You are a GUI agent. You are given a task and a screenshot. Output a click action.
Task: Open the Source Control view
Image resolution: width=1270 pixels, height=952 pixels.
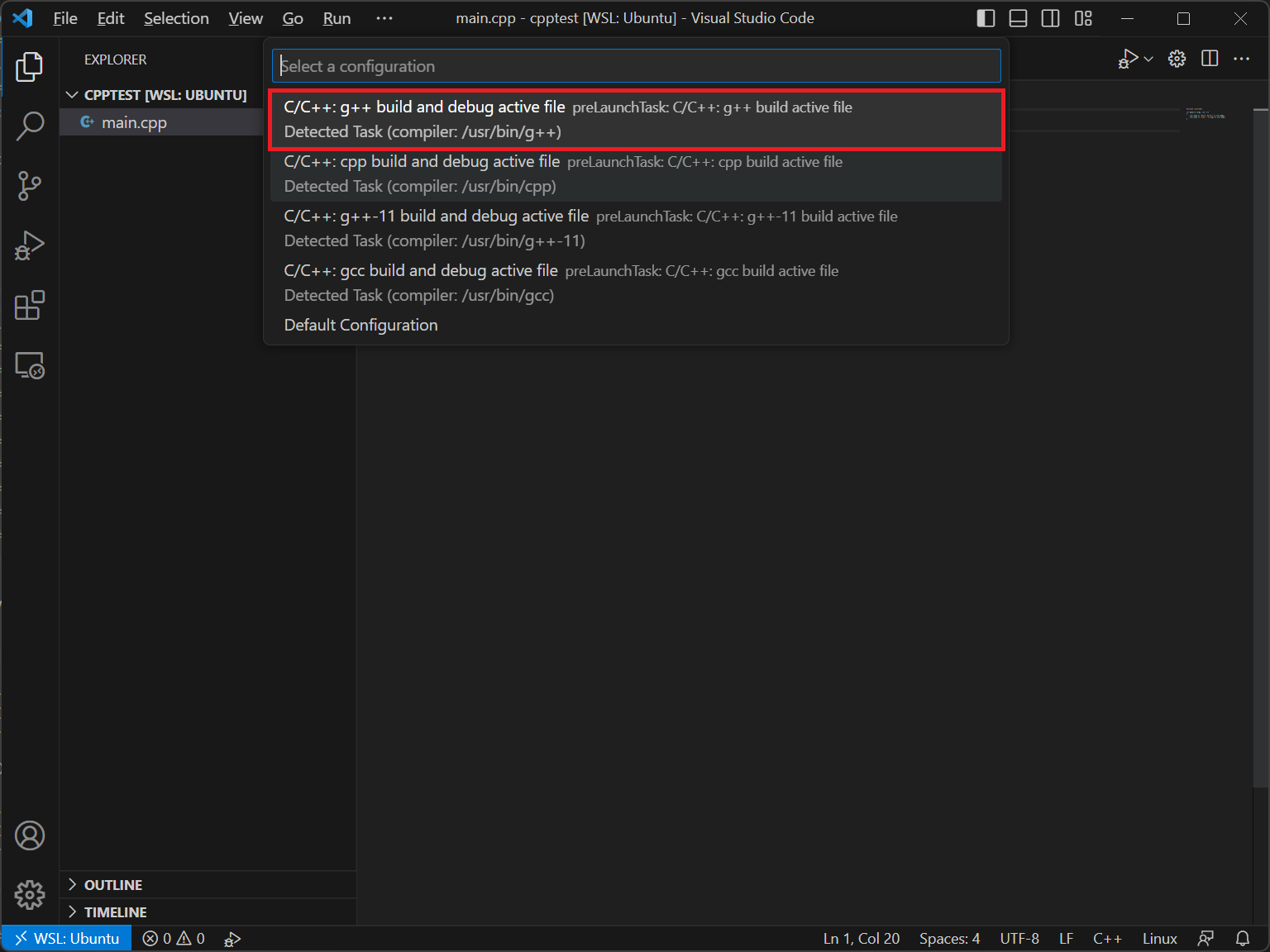[30, 186]
